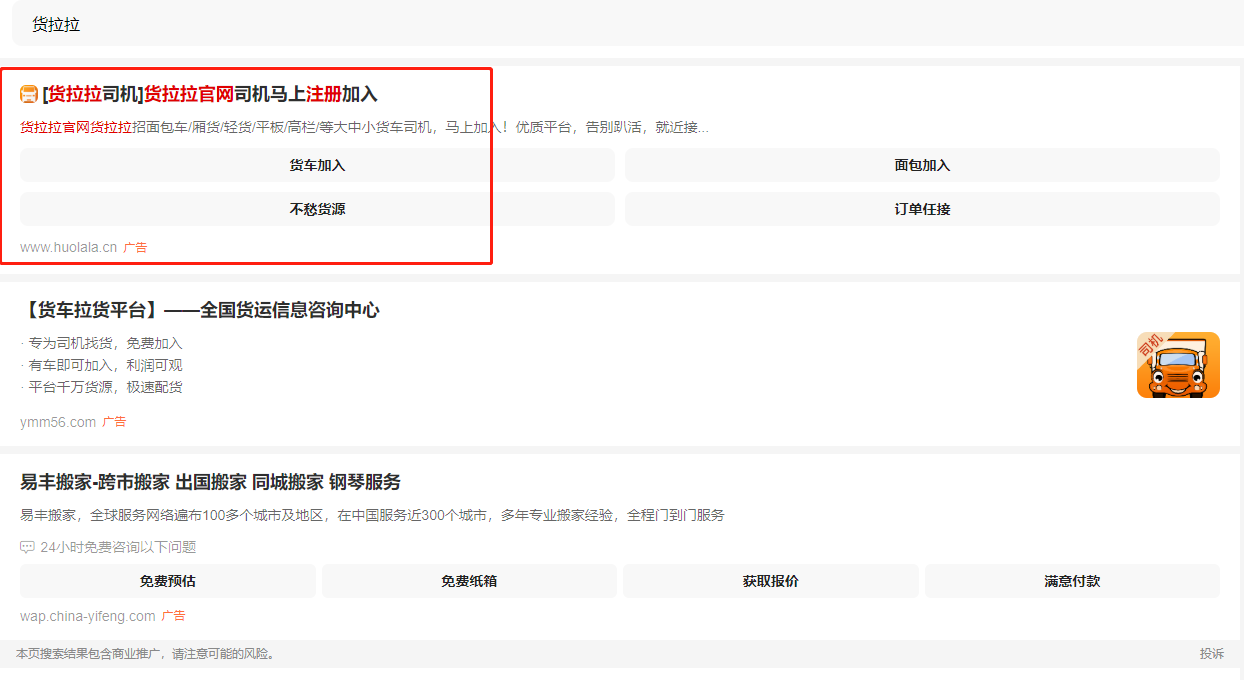This screenshot has width=1244, height=680.
Task: Open the 易丰搬家 moving service result title
Action: coord(210,481)
